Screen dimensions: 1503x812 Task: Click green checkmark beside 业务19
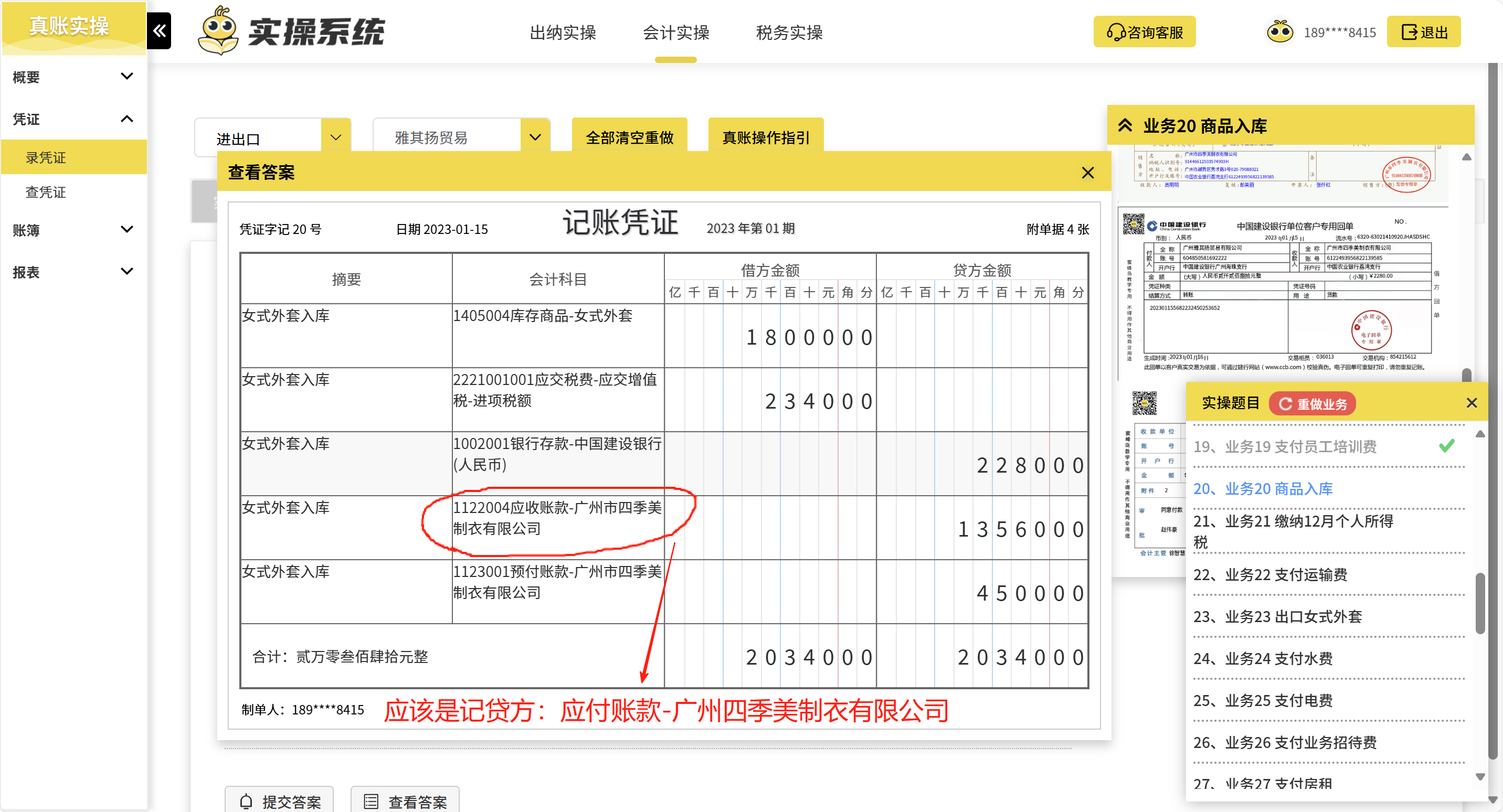(1447, 446)
